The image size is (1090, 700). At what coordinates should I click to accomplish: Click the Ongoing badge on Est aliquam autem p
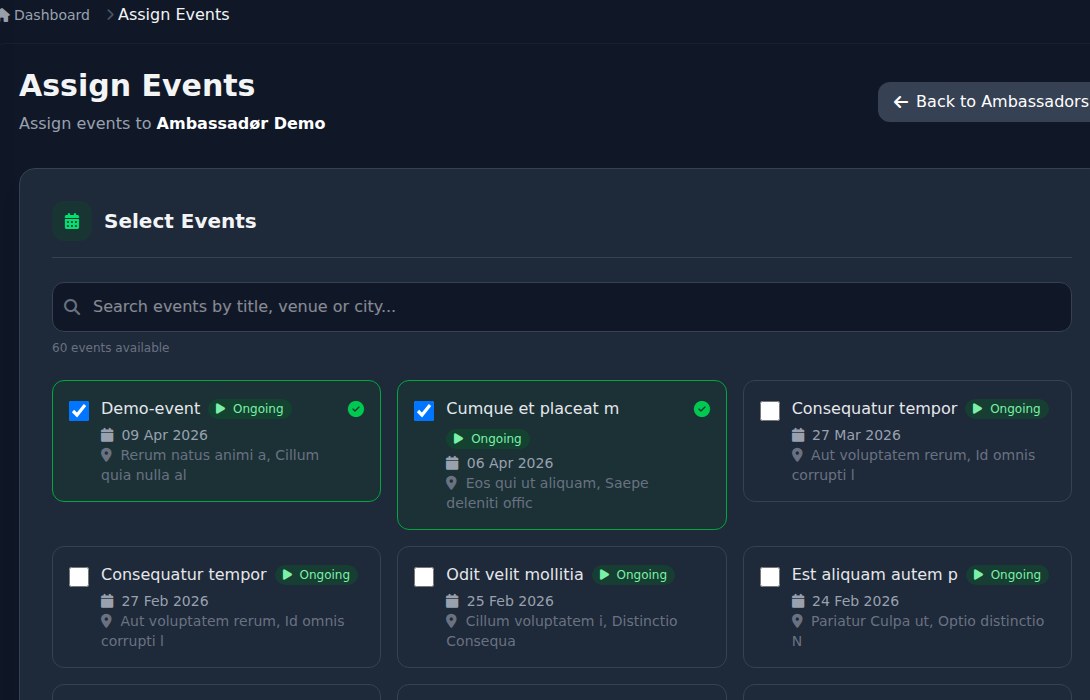1007,575
